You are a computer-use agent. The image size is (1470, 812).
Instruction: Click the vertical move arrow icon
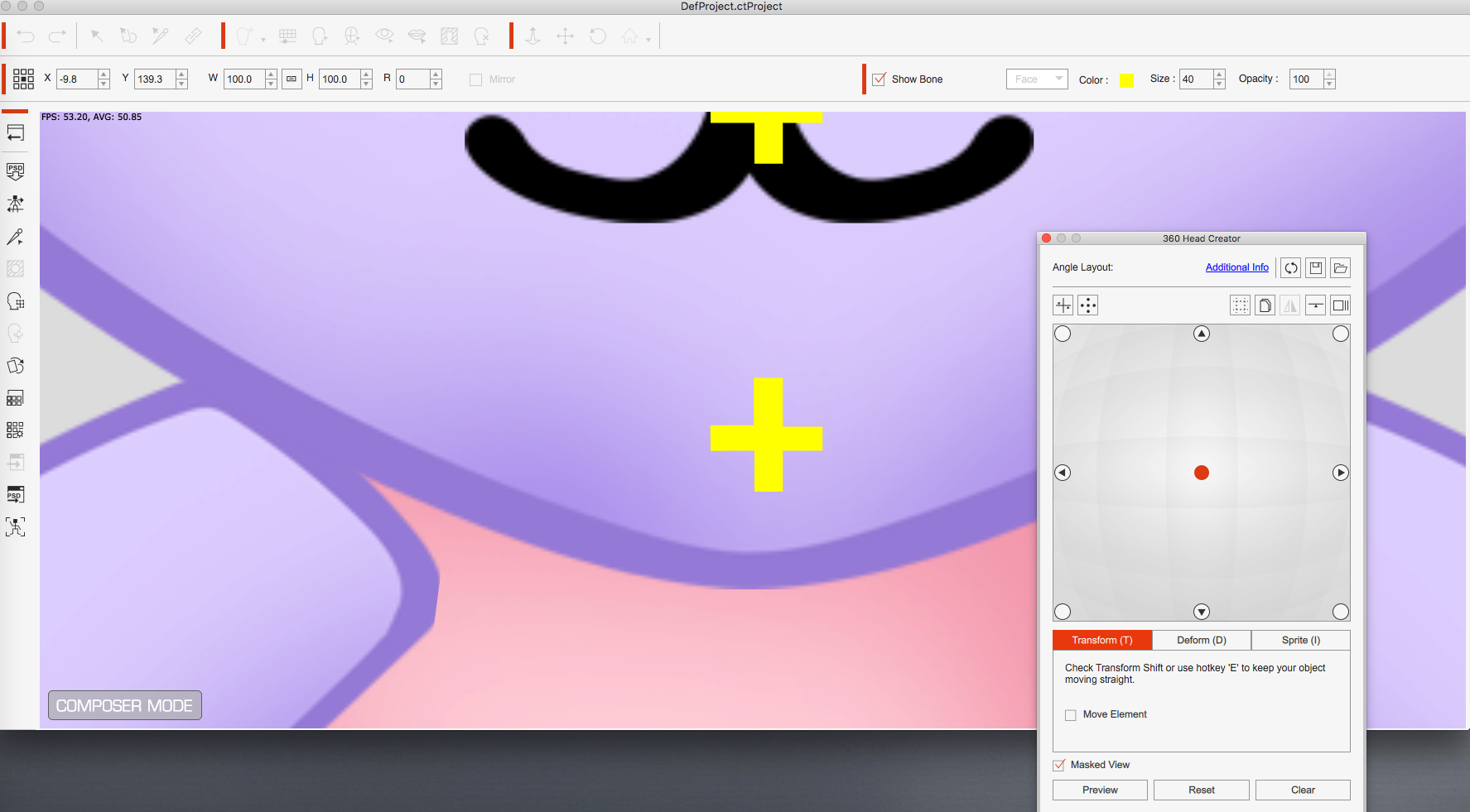click(533, 36)
